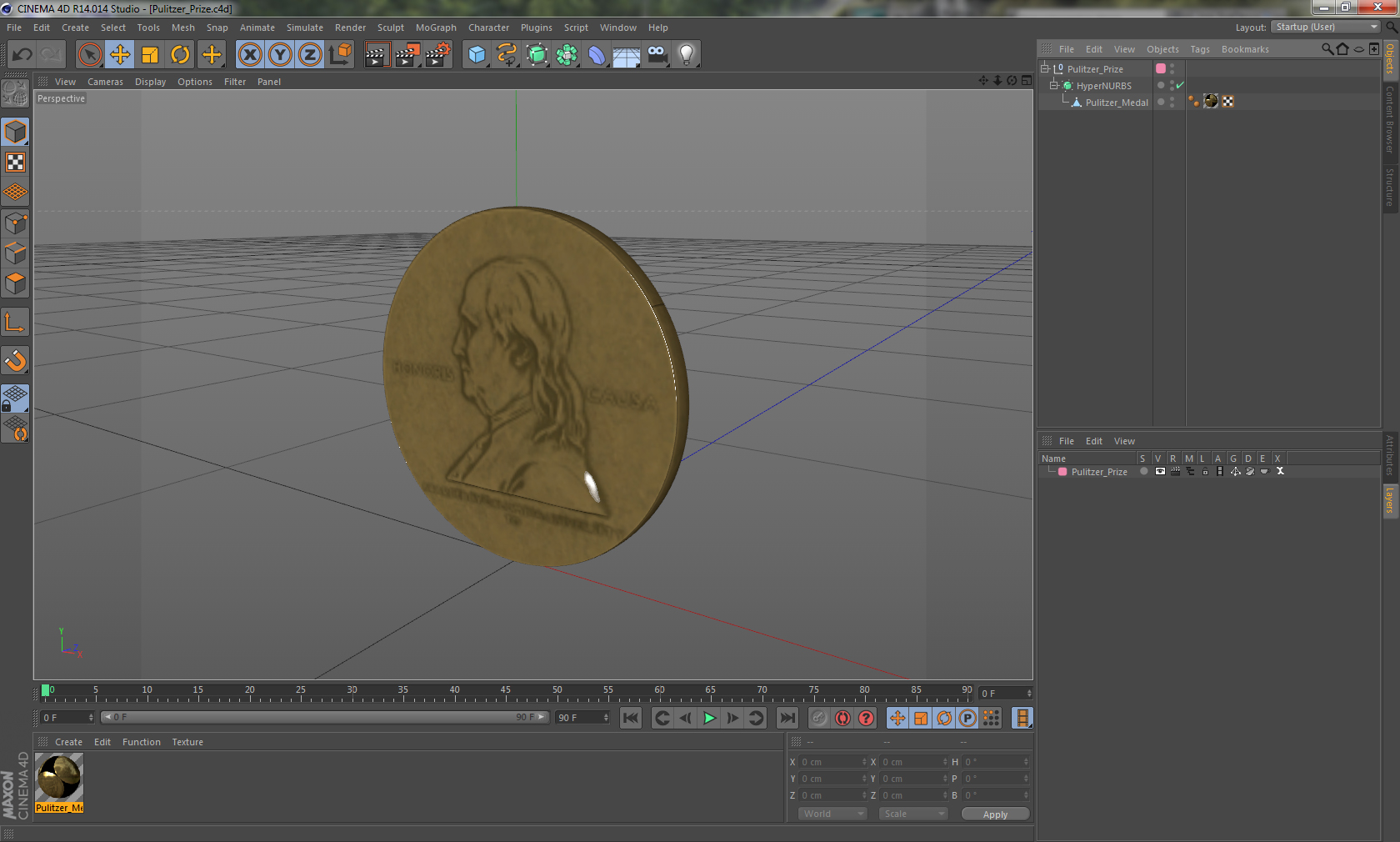Toggle Pulitzer_Medal visibility dot
The height and width of the screenshot is (842, 1400).
point(1172,98)
